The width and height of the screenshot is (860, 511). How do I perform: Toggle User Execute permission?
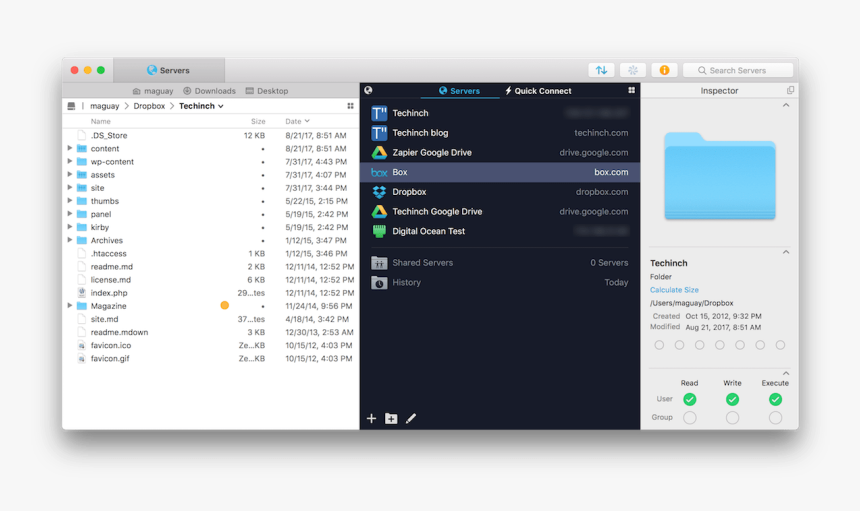pyautogui.click(x=775, y=399)
